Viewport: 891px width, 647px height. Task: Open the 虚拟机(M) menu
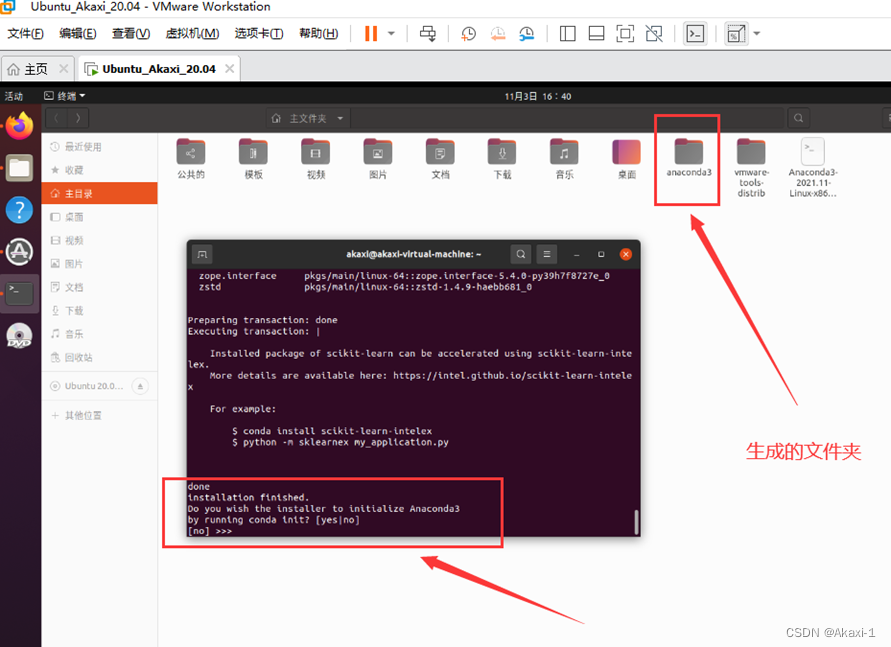[x=192, y=34]
